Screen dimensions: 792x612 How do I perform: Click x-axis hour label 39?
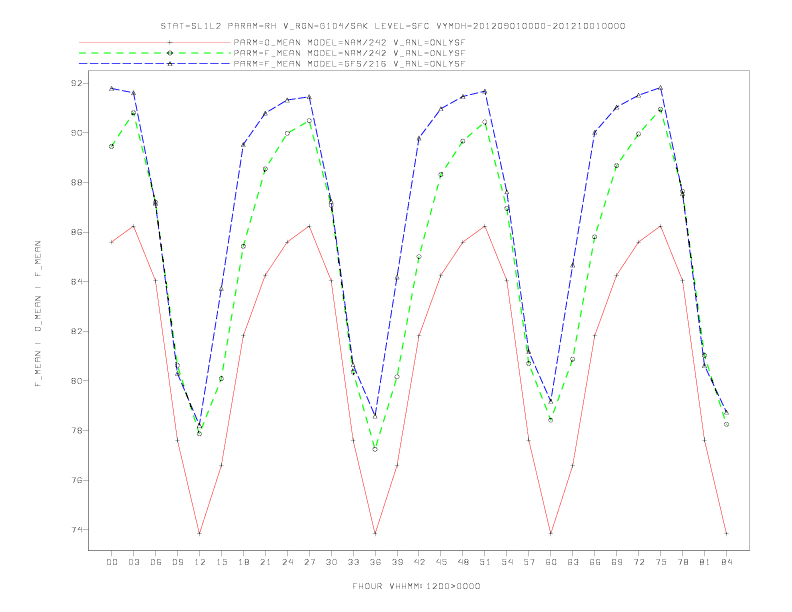tap(397, 562)
